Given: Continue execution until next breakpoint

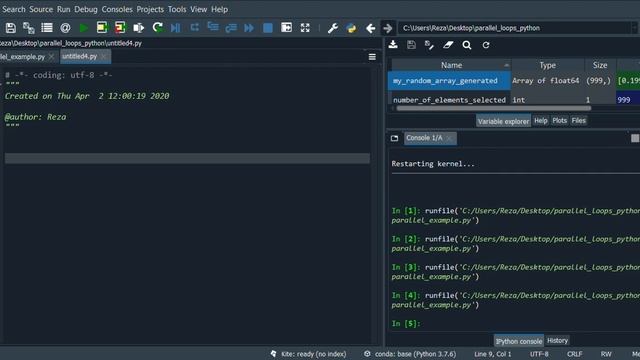Looking at the screenshot, I should click(249, 28).
